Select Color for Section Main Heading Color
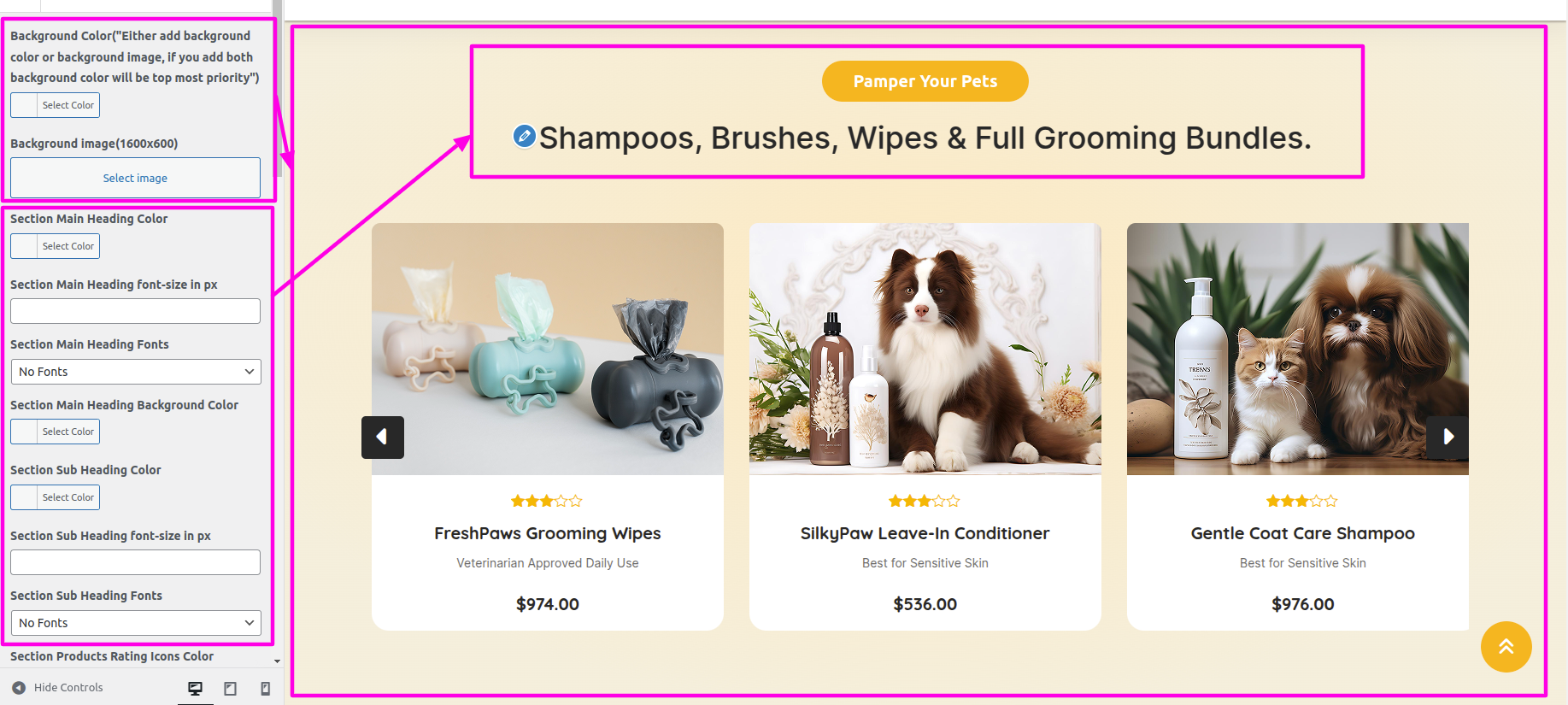 point(56,246)
